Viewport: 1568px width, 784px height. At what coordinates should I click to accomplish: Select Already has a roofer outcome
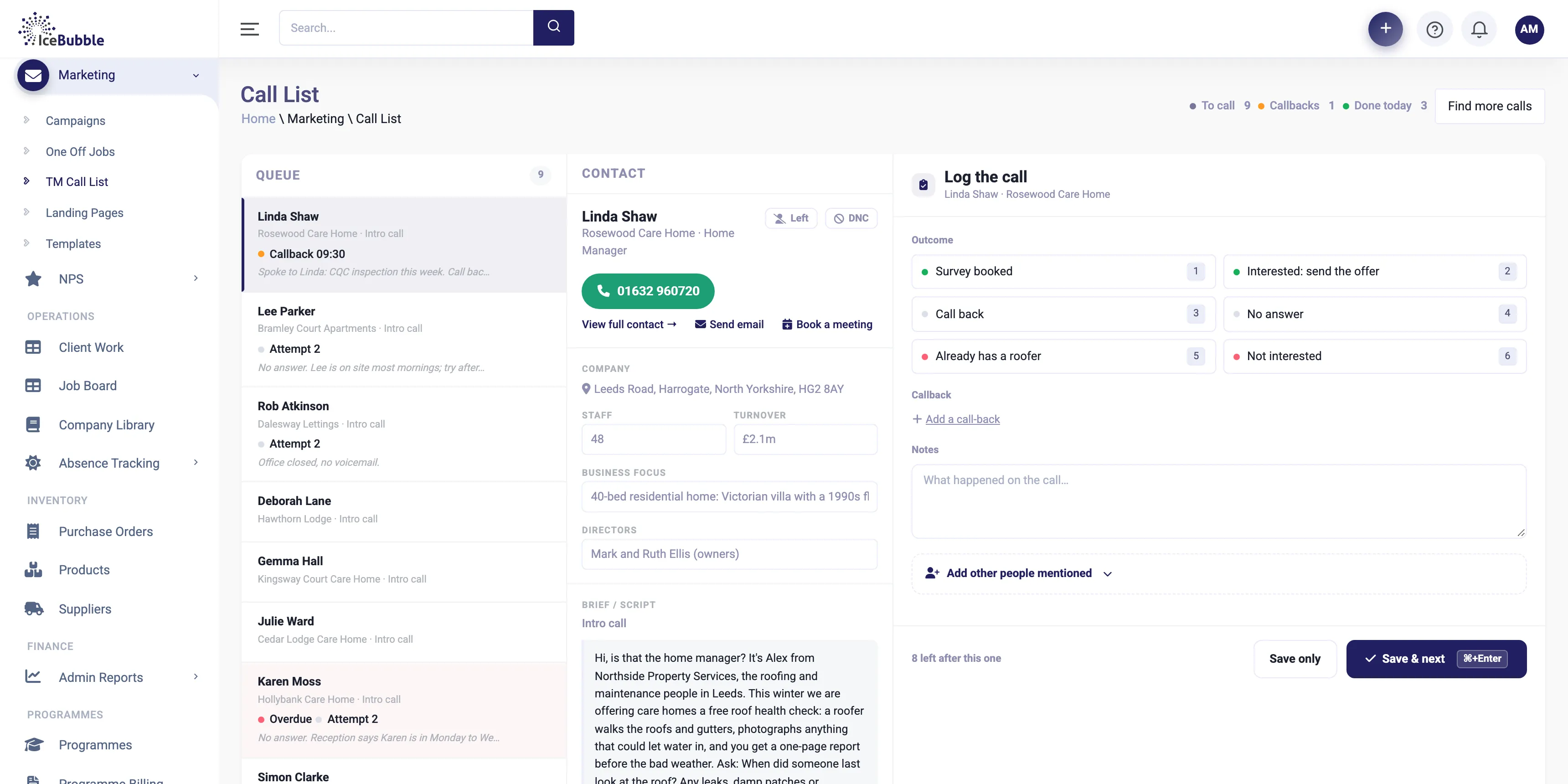[x=1063, y=356]
